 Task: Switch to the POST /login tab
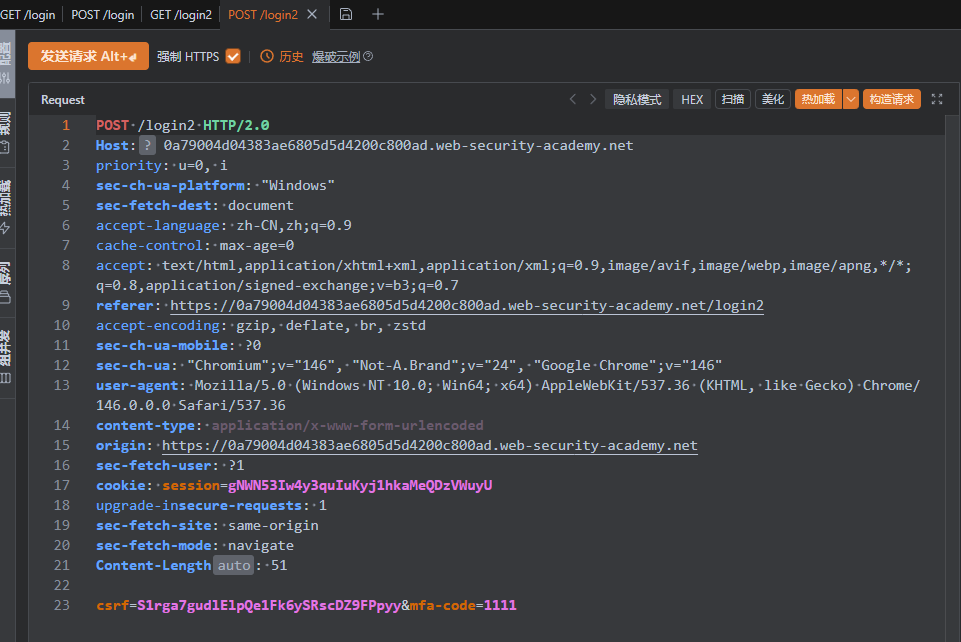pos(103,14)
